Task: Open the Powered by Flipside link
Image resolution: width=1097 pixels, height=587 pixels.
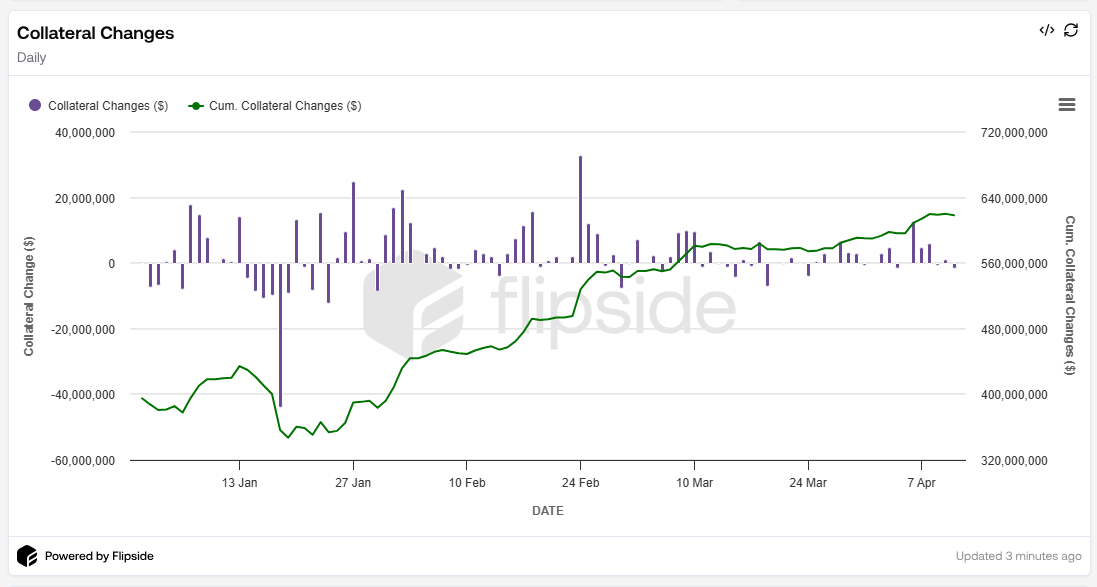Action: pos(99,556)
